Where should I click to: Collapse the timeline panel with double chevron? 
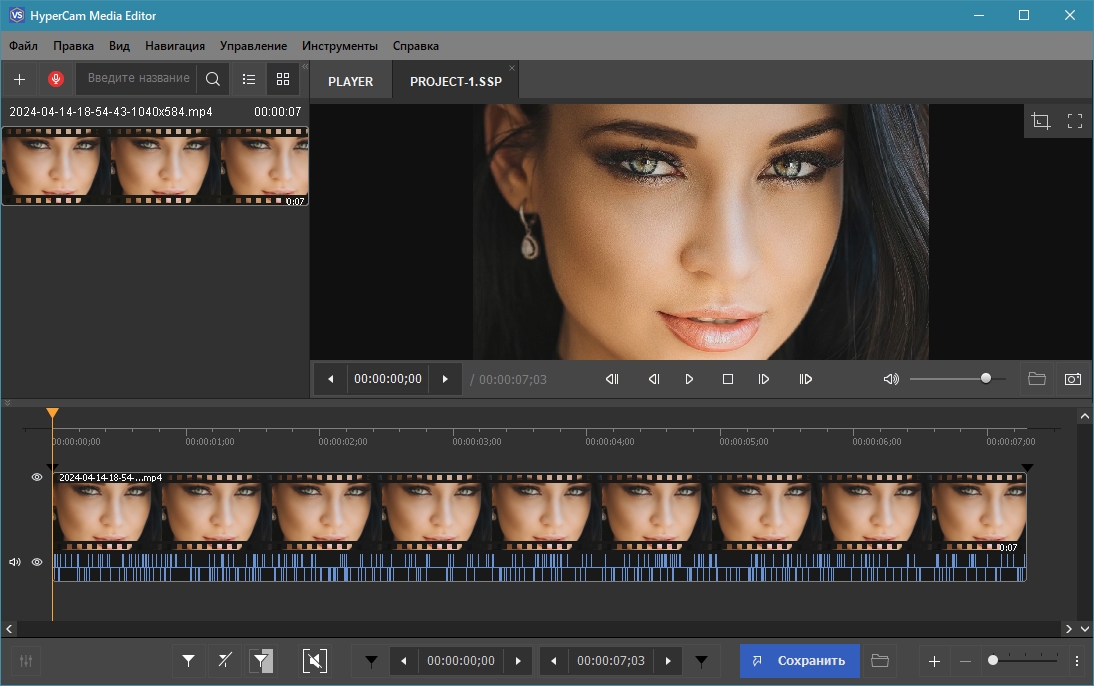point(8,403)
